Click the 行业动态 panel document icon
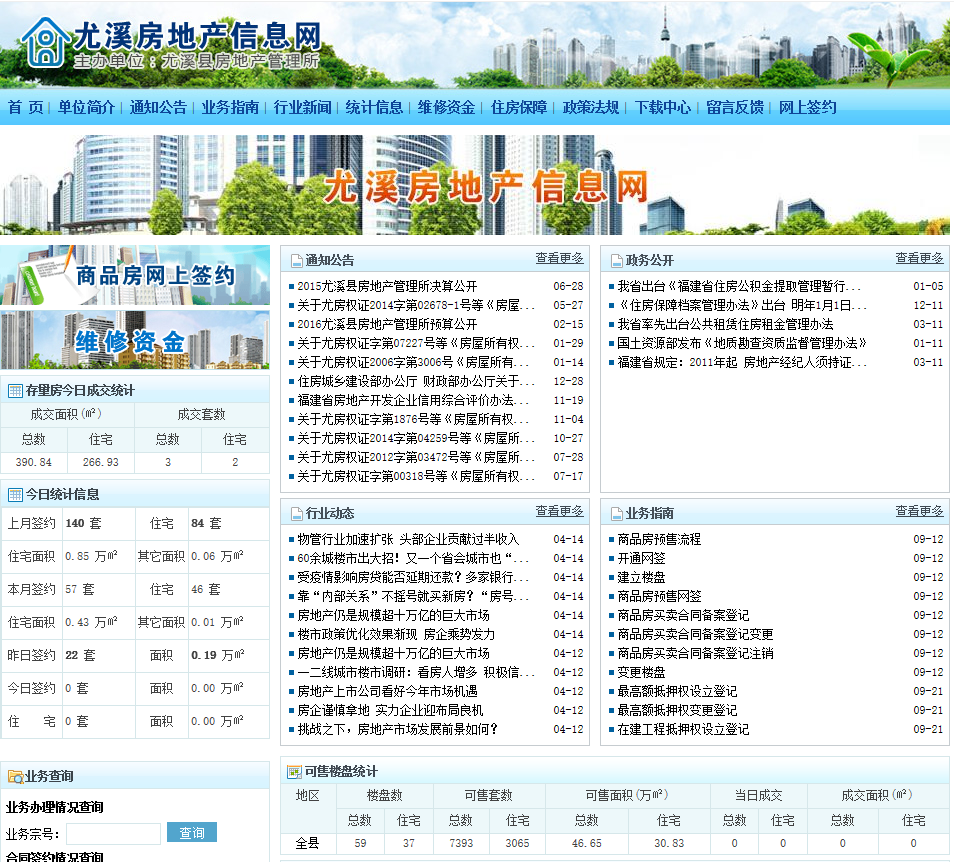The width and height of the screenshot is (954, 862). 297,514
